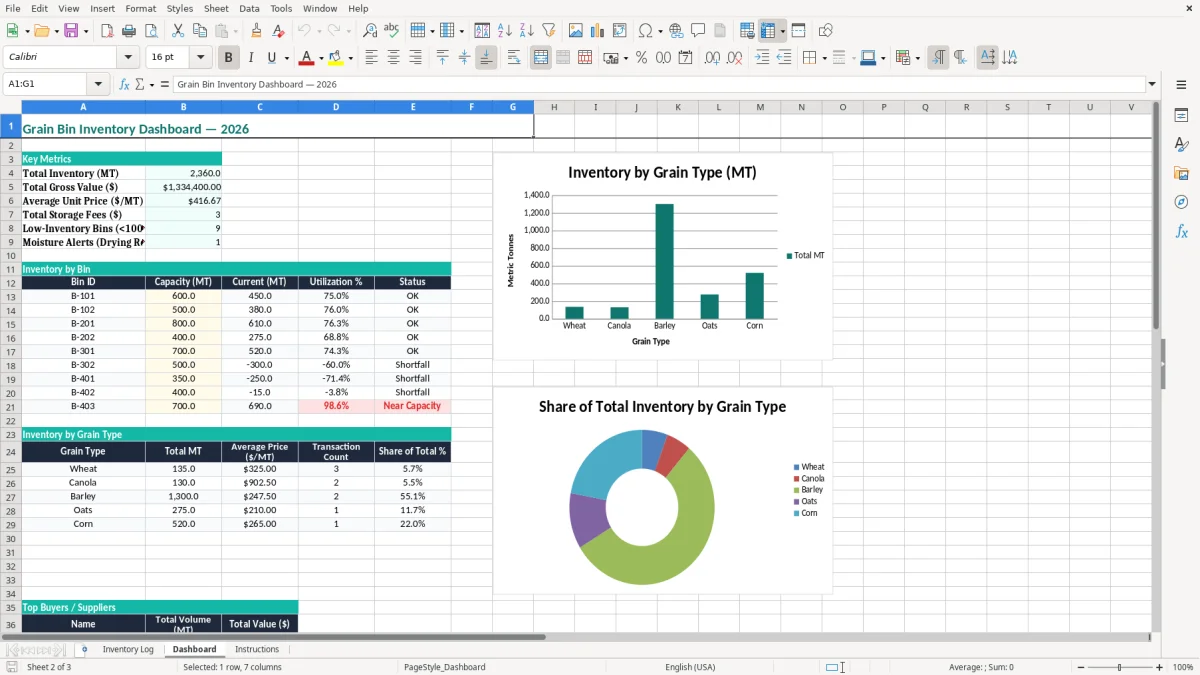Viewport: 1200px width, 675px height.
Task: Expand the Name Box dropdown arrow
Action: pos(98,84)
